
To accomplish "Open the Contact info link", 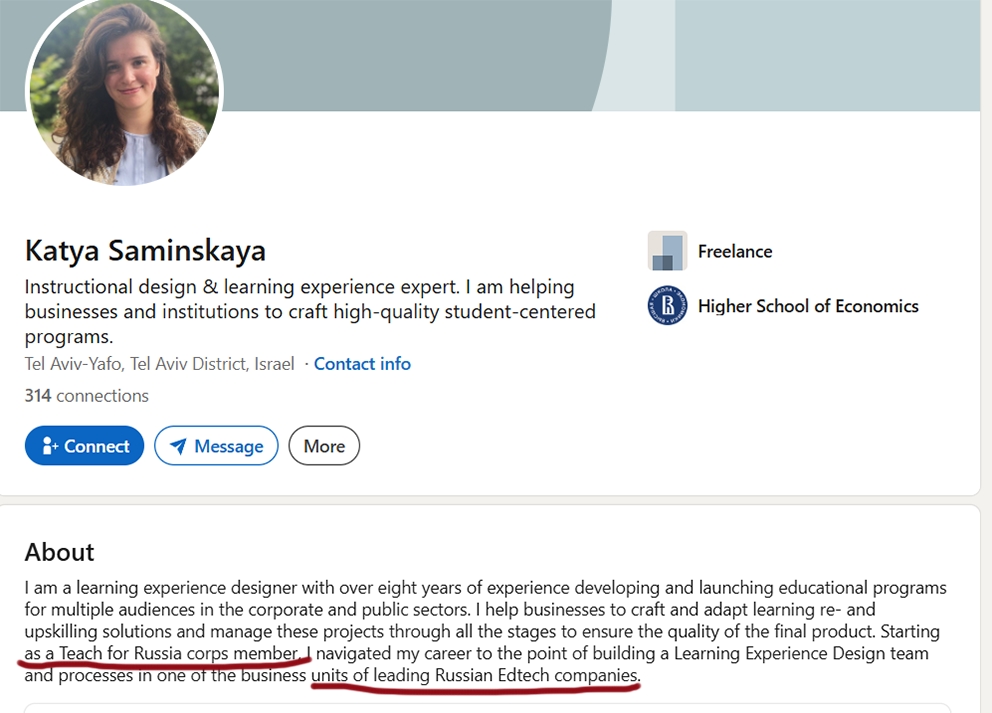I will click(362, 364).
